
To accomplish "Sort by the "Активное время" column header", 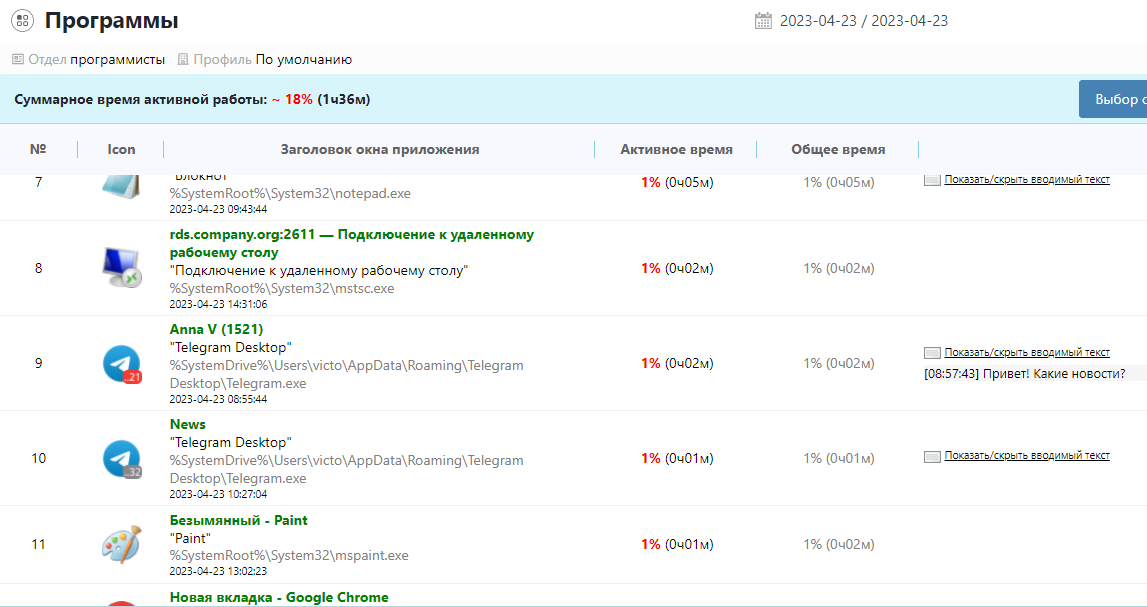I will coord(676,150).
